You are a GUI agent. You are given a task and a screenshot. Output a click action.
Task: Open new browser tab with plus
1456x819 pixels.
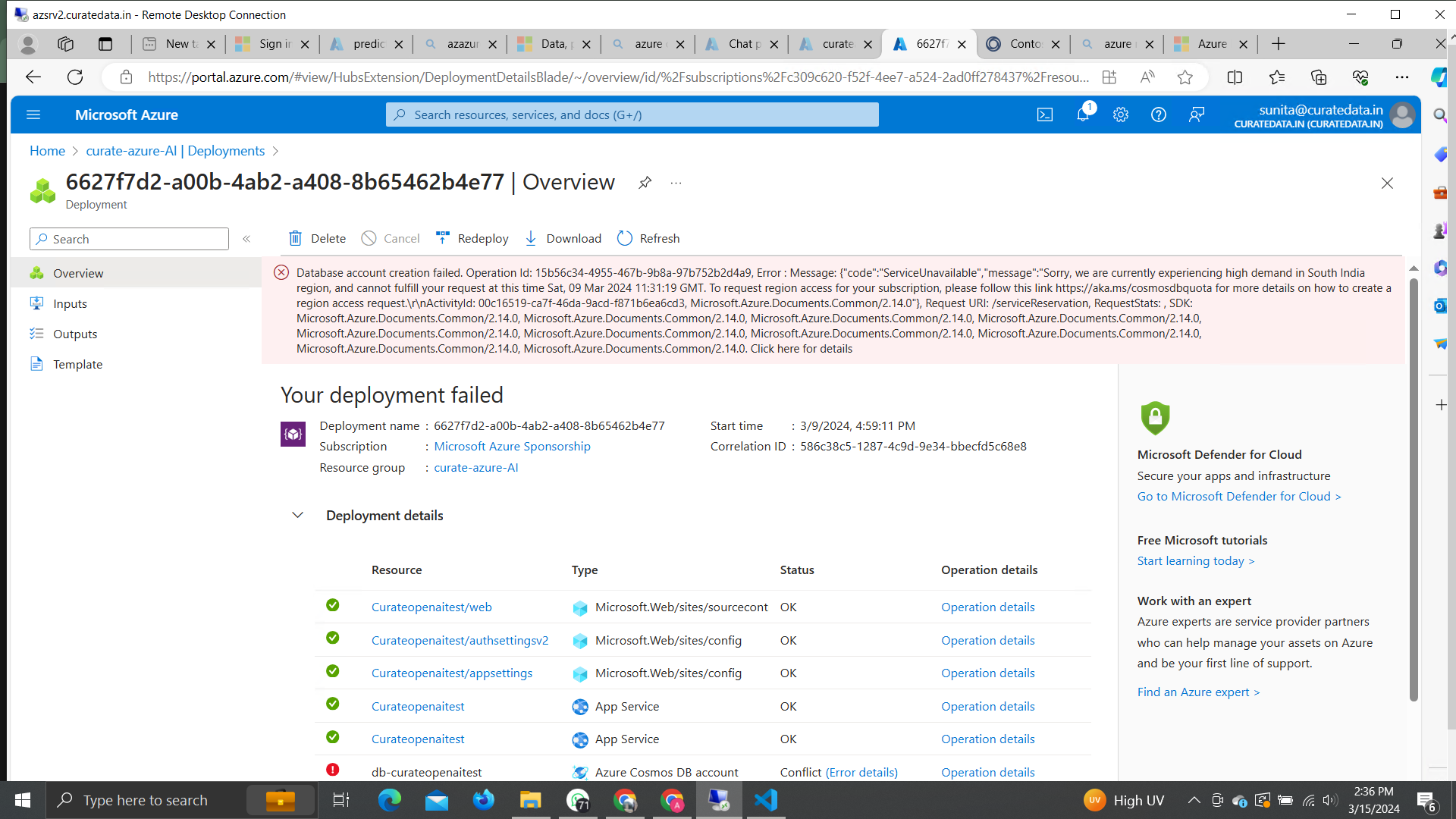pyautogui.click(x=1279, y=44)
